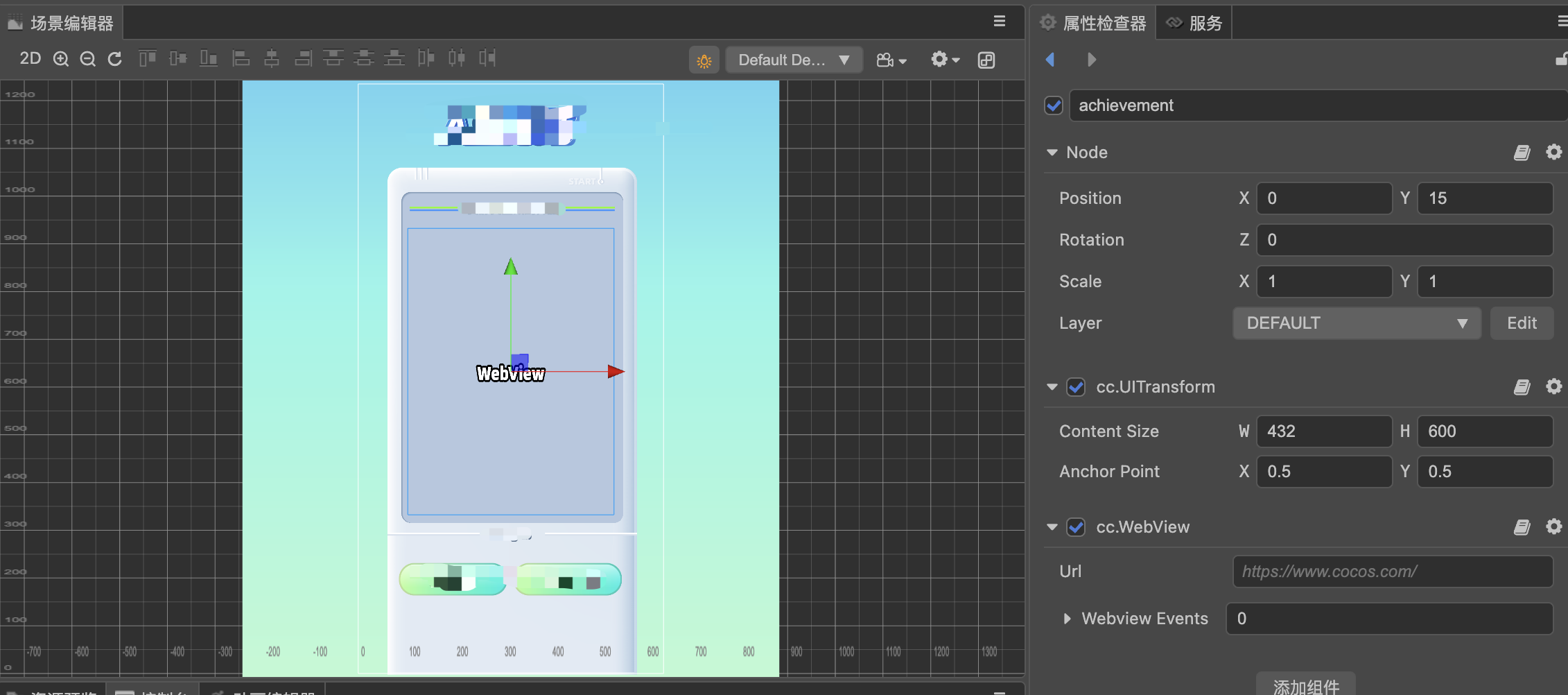Open the cc.WebView help document
Image resolution: width=1568 pixels, height=695 pixels.
pyautogui.click(x=1522, y=527)
